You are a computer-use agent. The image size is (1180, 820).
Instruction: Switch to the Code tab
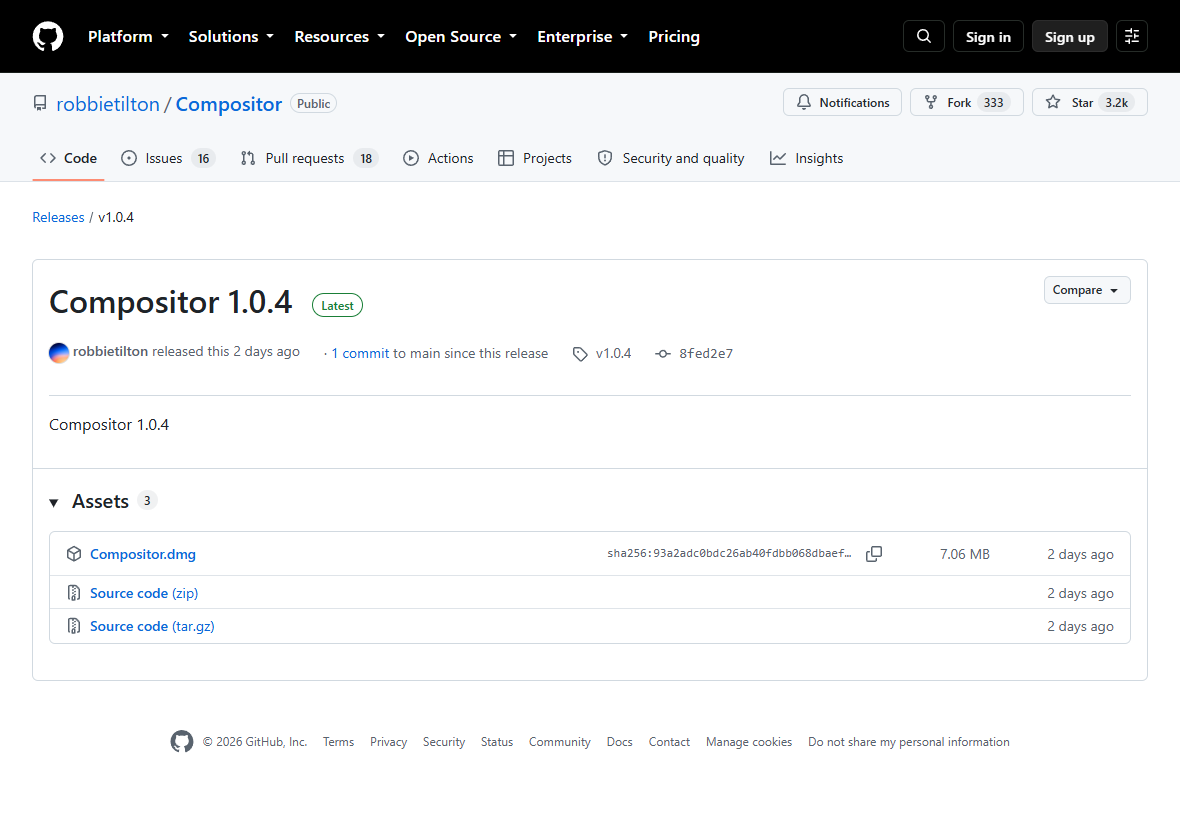(68, 158)
